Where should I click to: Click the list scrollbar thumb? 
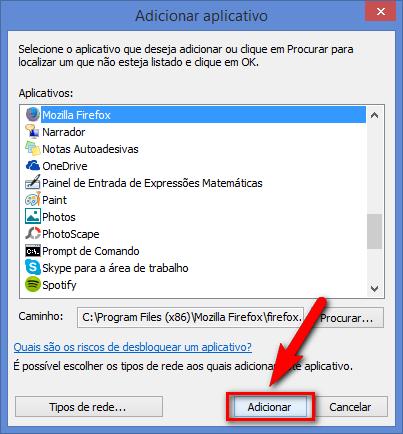[x=374, y=231]
